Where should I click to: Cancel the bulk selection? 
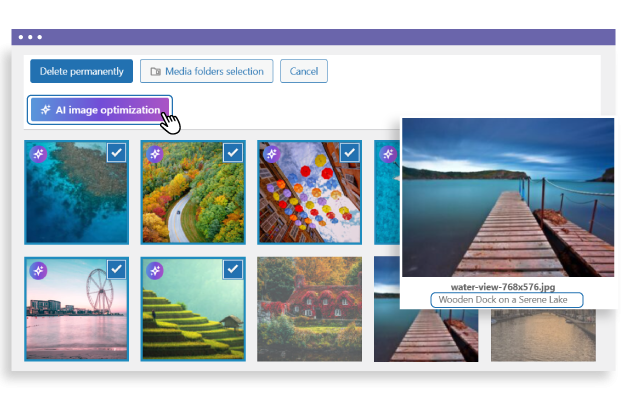(x=304, y=71)
